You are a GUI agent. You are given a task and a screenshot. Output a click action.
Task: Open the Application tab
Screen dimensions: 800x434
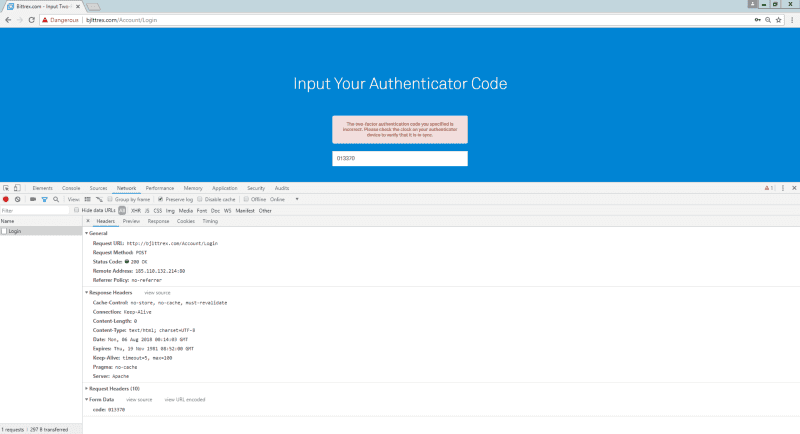[x=224, y=188]
